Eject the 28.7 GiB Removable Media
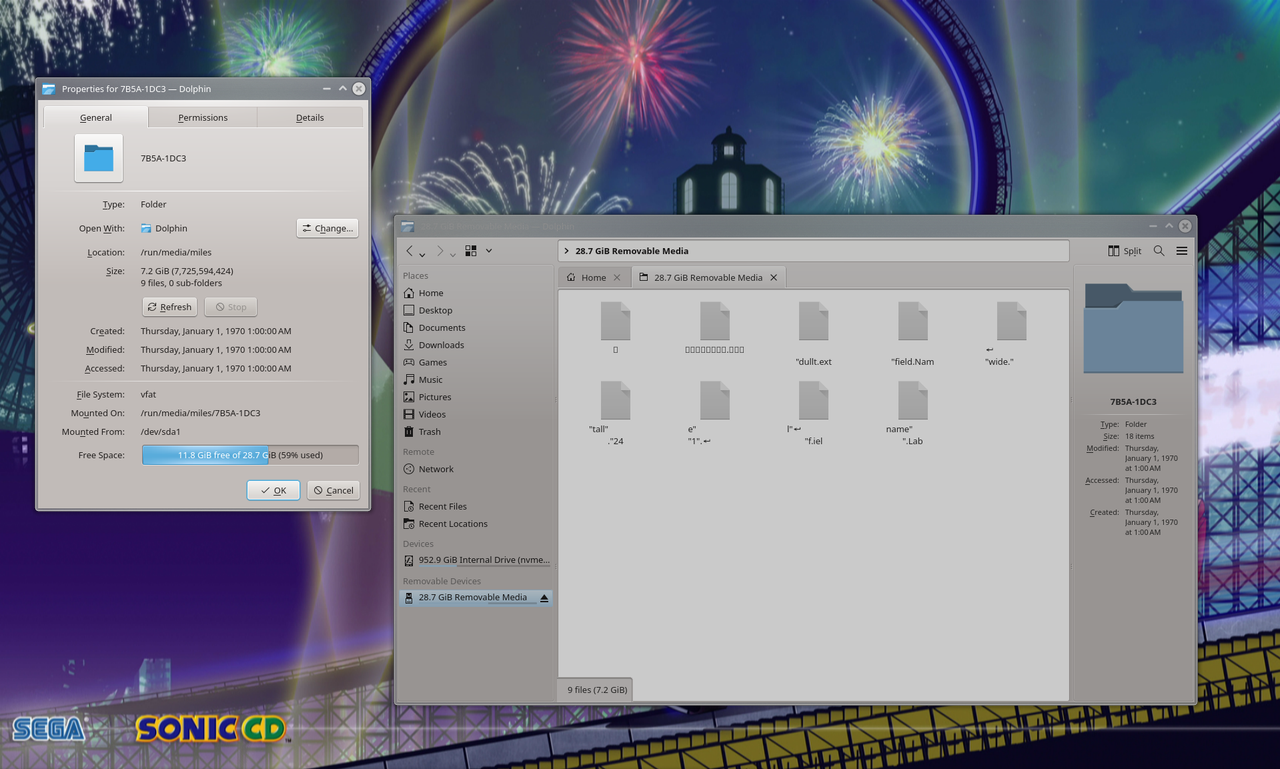 coord(544,597)
